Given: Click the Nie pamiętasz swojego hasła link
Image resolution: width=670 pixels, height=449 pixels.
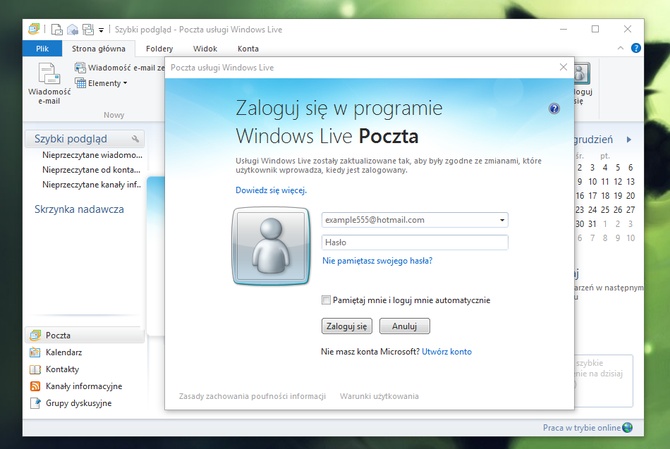Looking at the screenshot, I should [377, 261].
